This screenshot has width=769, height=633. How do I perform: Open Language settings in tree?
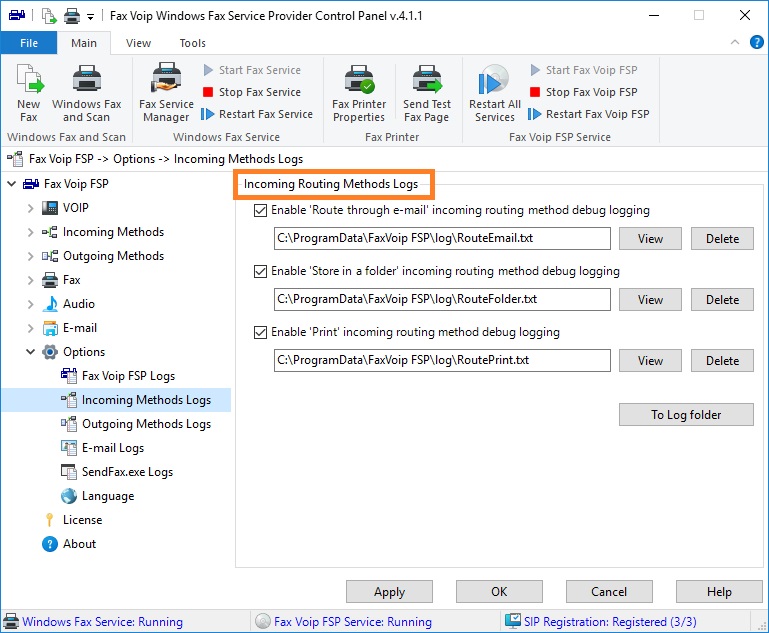[x=98, y=496]
